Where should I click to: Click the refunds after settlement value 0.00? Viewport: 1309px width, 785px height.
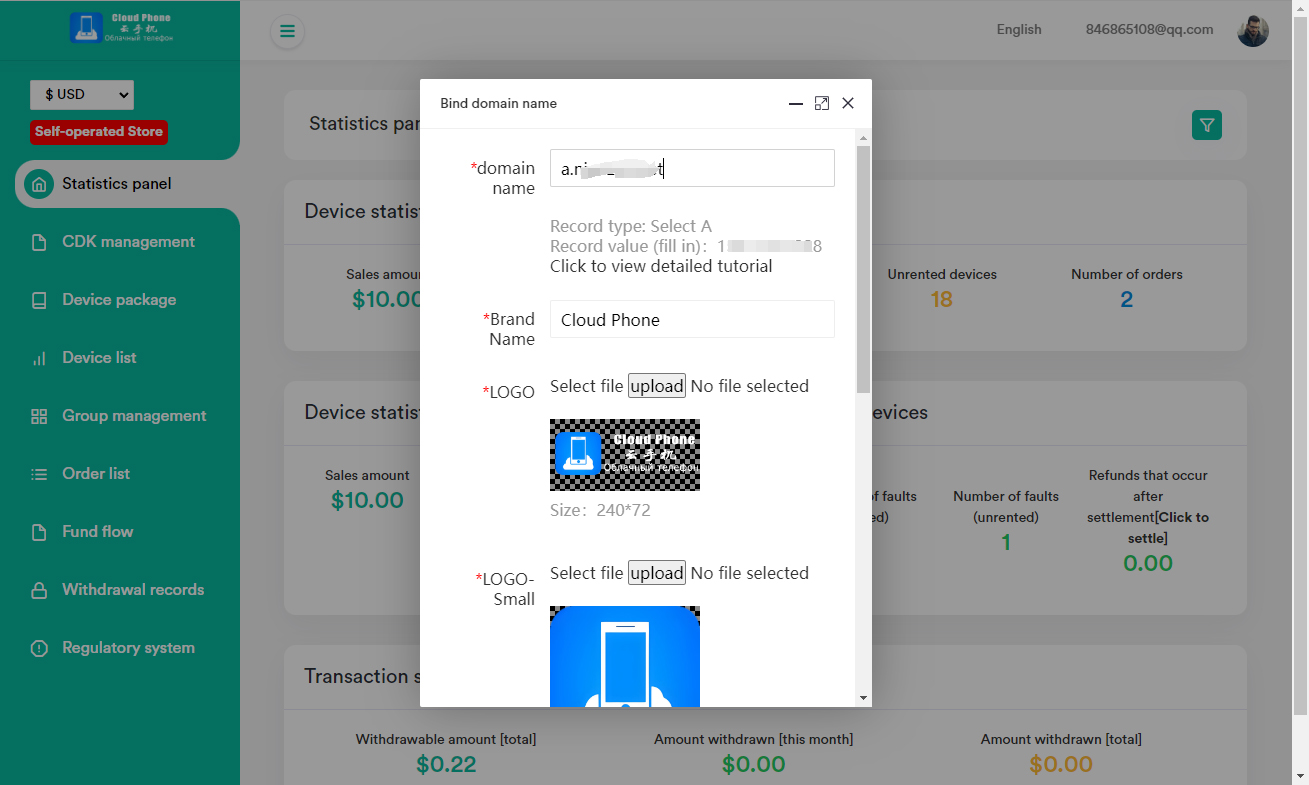(1148, 563)
